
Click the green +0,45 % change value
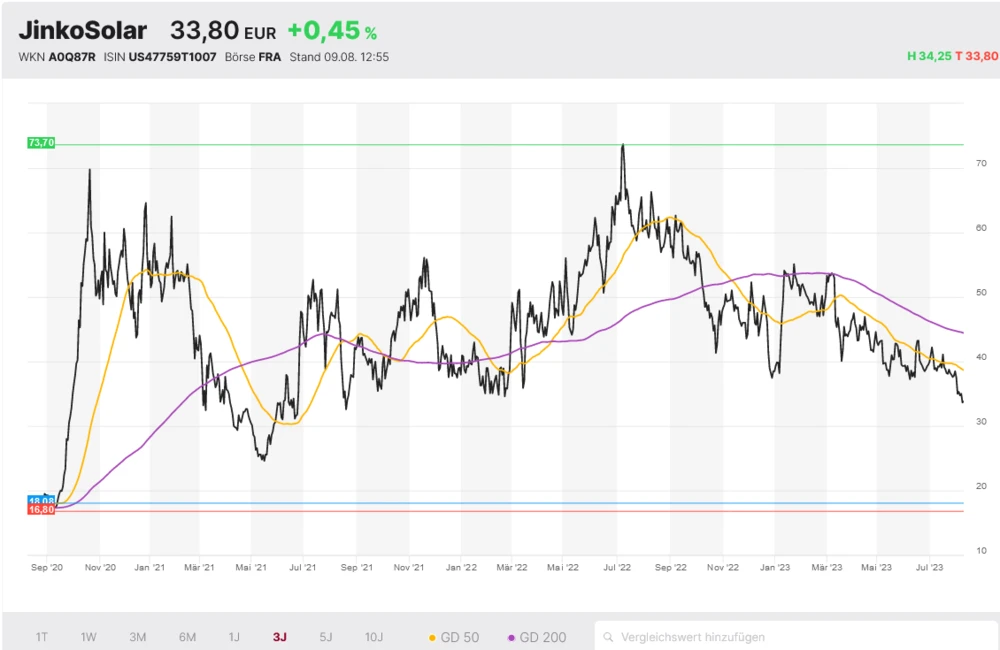332,31
